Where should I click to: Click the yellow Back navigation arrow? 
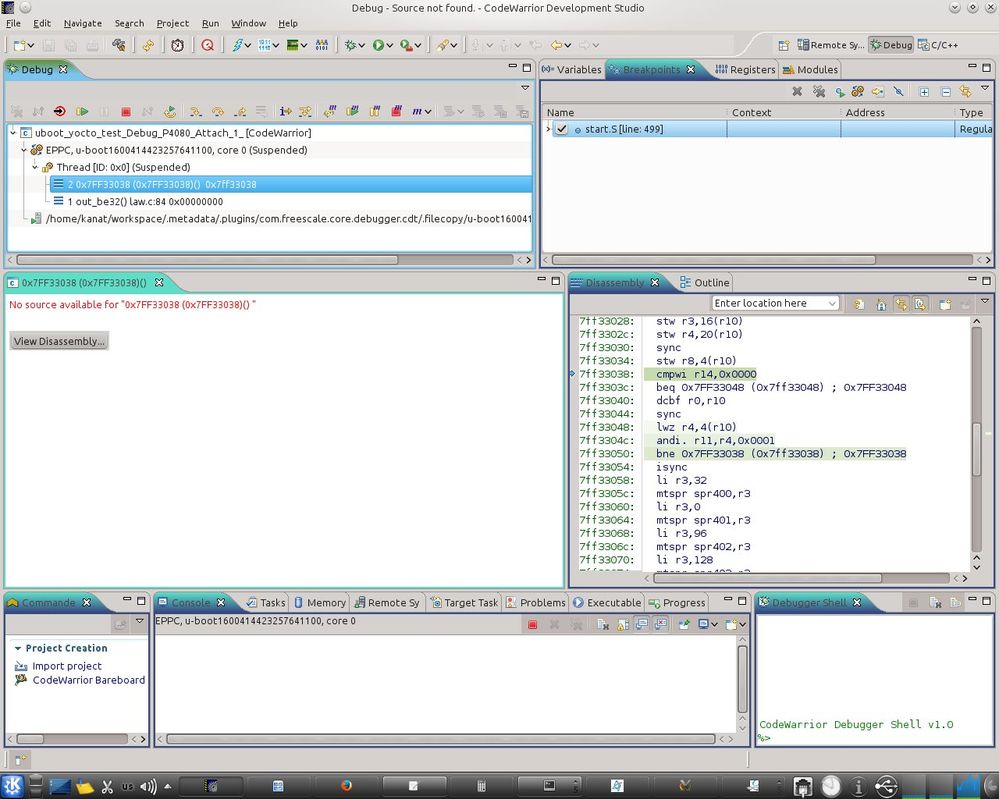556,45
